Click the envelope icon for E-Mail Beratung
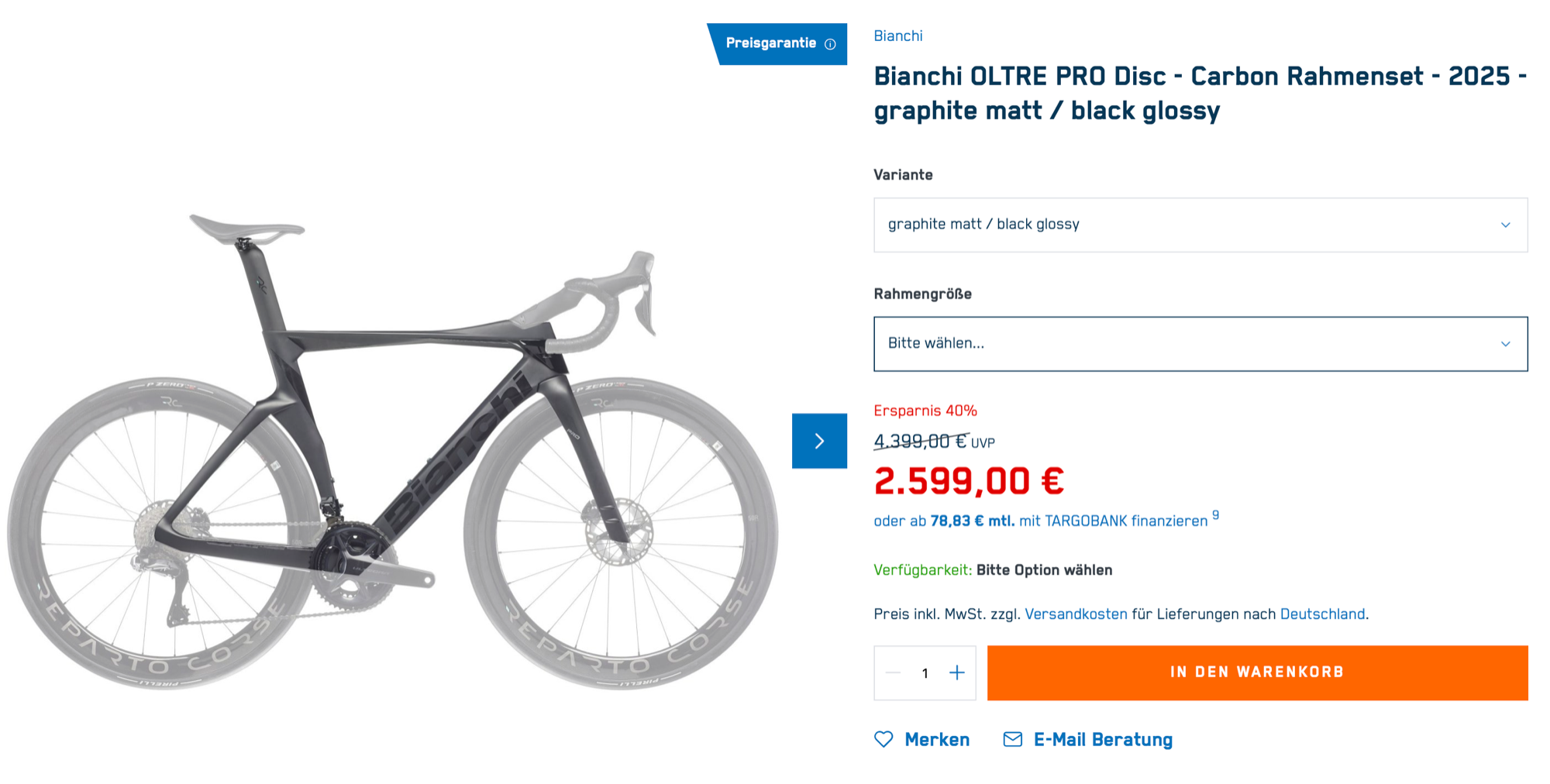This screenshot has width=1550, height=784. pyautogui.click(x=1012, y=739)
